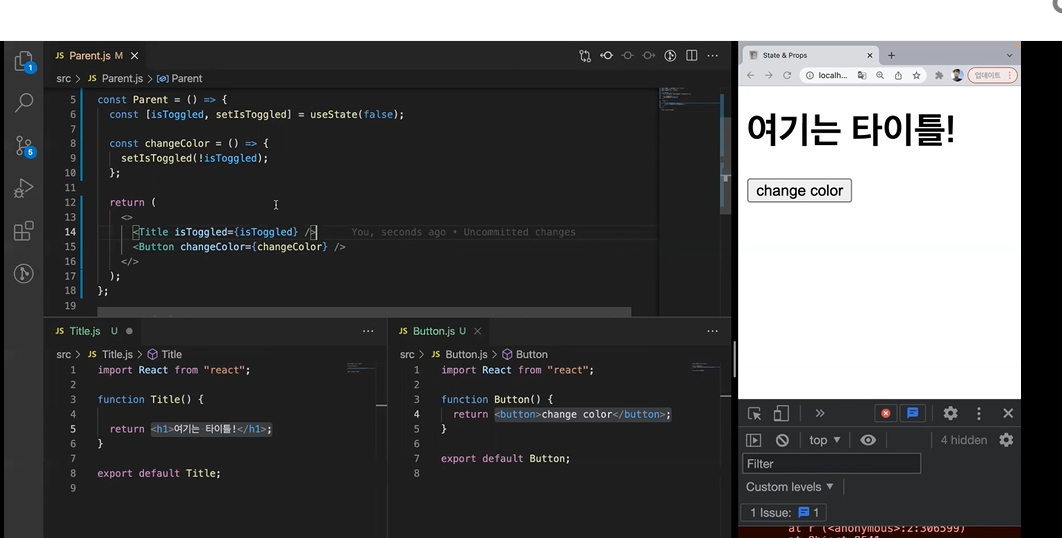Click the open previous revision icon
This screenshot has height=538, width=1062.
(606, 56)
